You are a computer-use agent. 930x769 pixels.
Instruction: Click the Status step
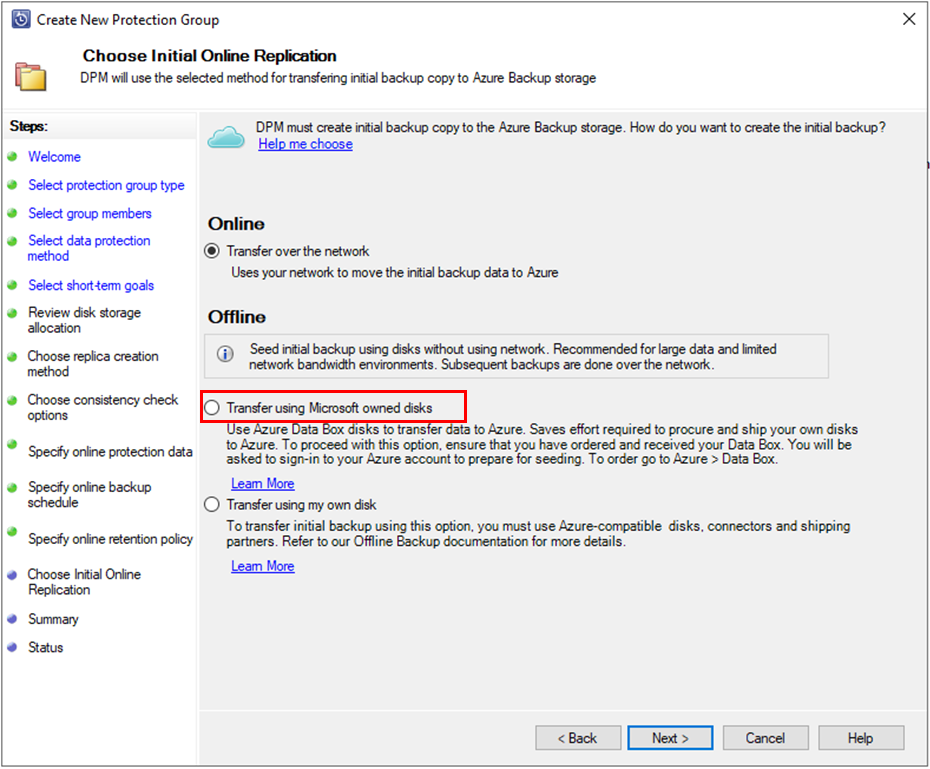46,647
